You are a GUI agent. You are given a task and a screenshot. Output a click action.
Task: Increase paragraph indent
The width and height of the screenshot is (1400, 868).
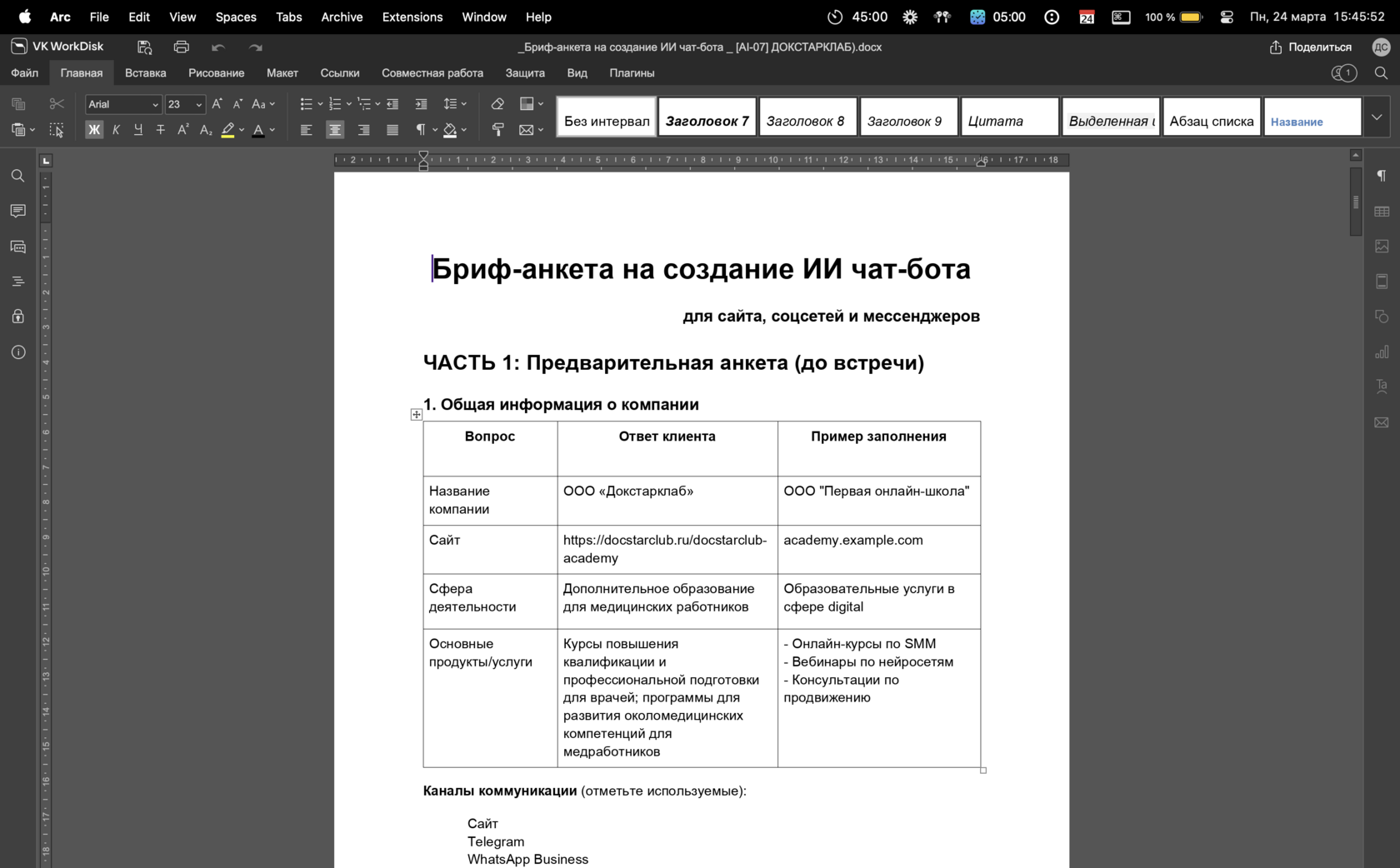(422, 104)
